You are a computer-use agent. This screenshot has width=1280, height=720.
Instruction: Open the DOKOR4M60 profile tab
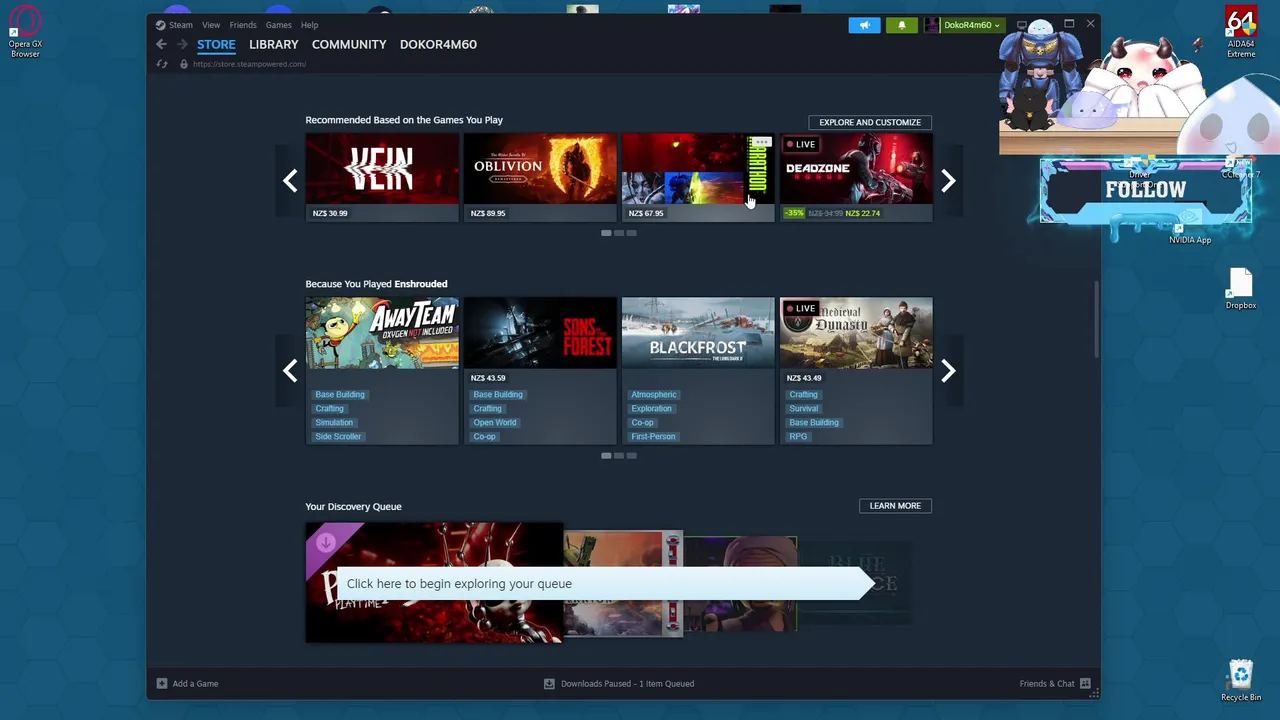[438, 44]
